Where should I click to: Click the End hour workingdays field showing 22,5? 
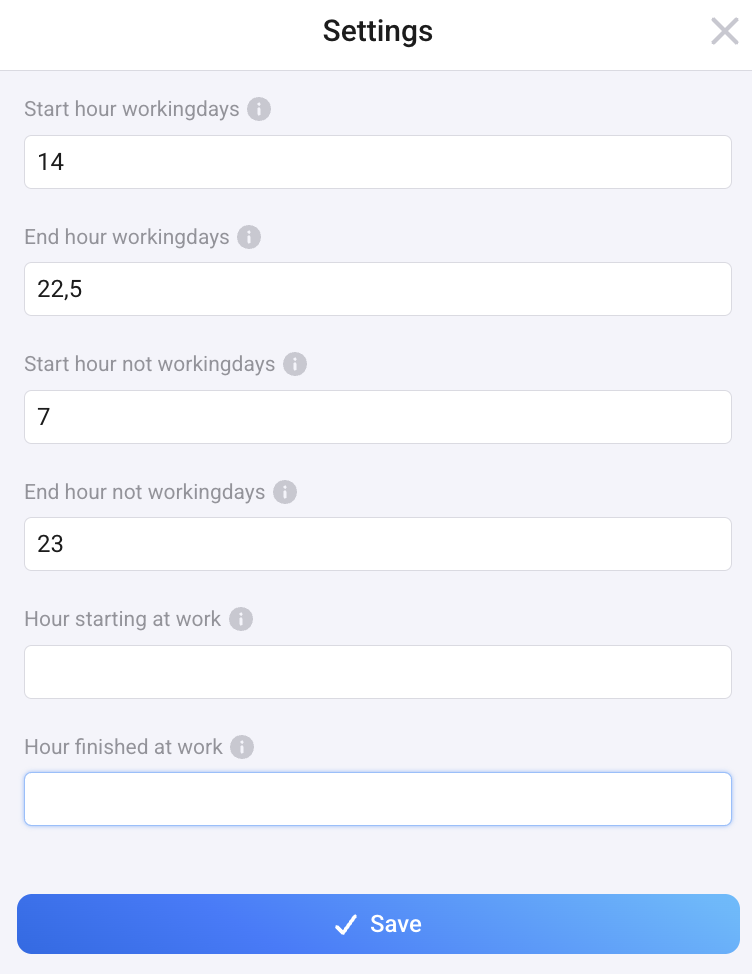pyautogui.click(x=378, y=289)
